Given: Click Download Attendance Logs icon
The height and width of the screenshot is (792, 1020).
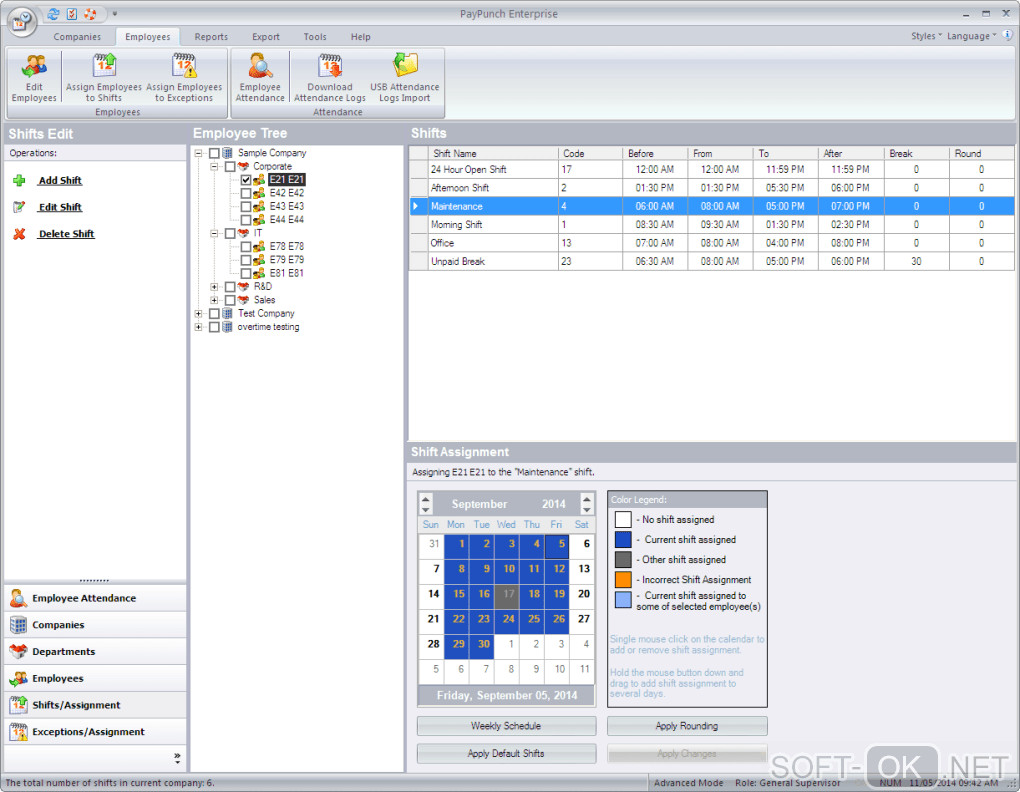Looking at the screenshot, I should 330,66.
